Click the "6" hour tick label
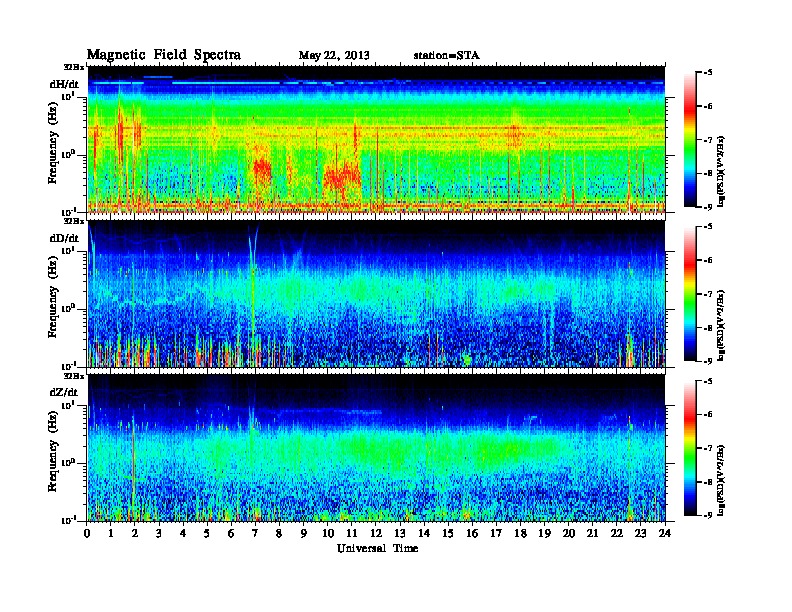792x612 pixels. pos(231,533)
